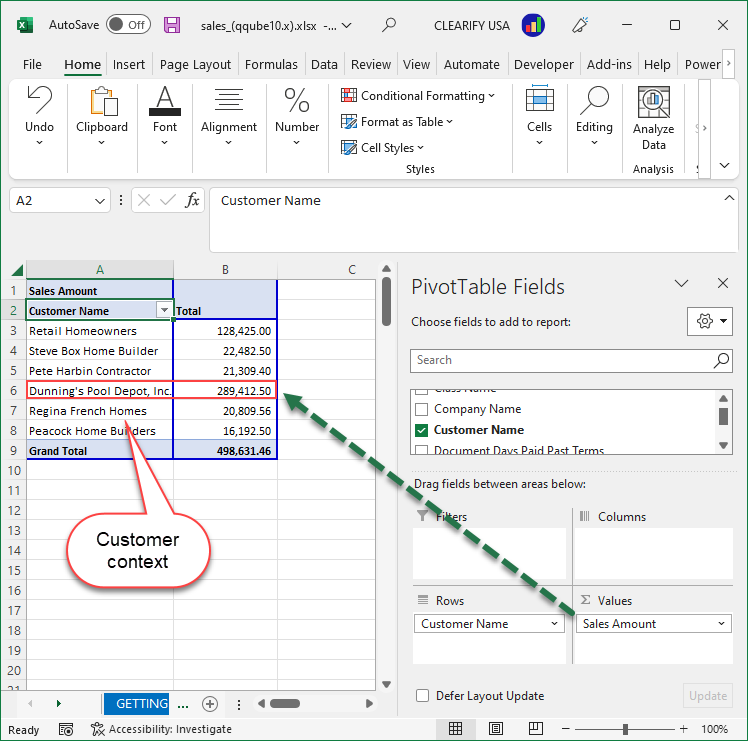748x741 pixels.
Task: Open the Alignment group icon
Action: point(229,100)
